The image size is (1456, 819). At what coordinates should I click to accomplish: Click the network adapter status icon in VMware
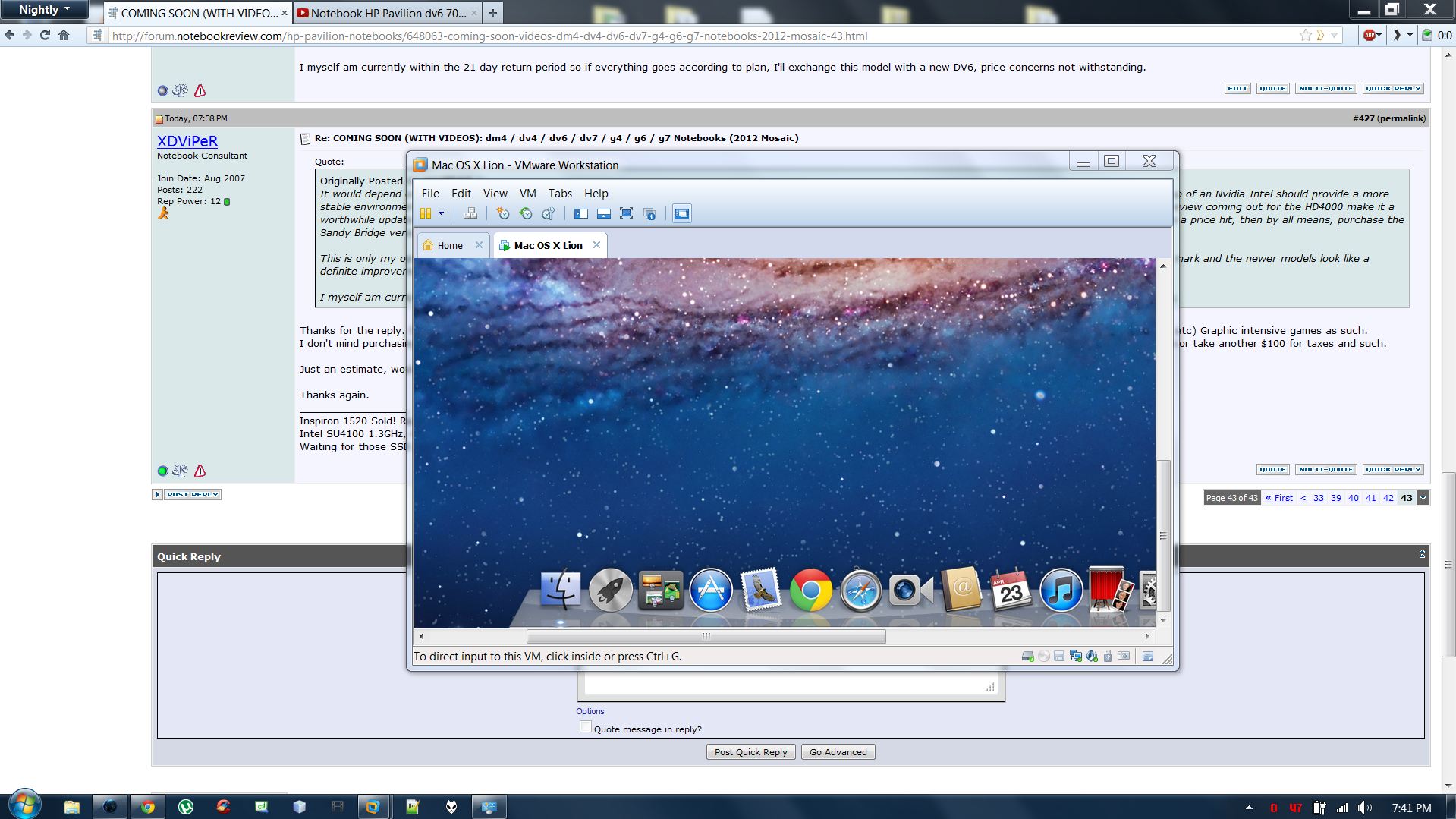click(x=1075, y=657)
